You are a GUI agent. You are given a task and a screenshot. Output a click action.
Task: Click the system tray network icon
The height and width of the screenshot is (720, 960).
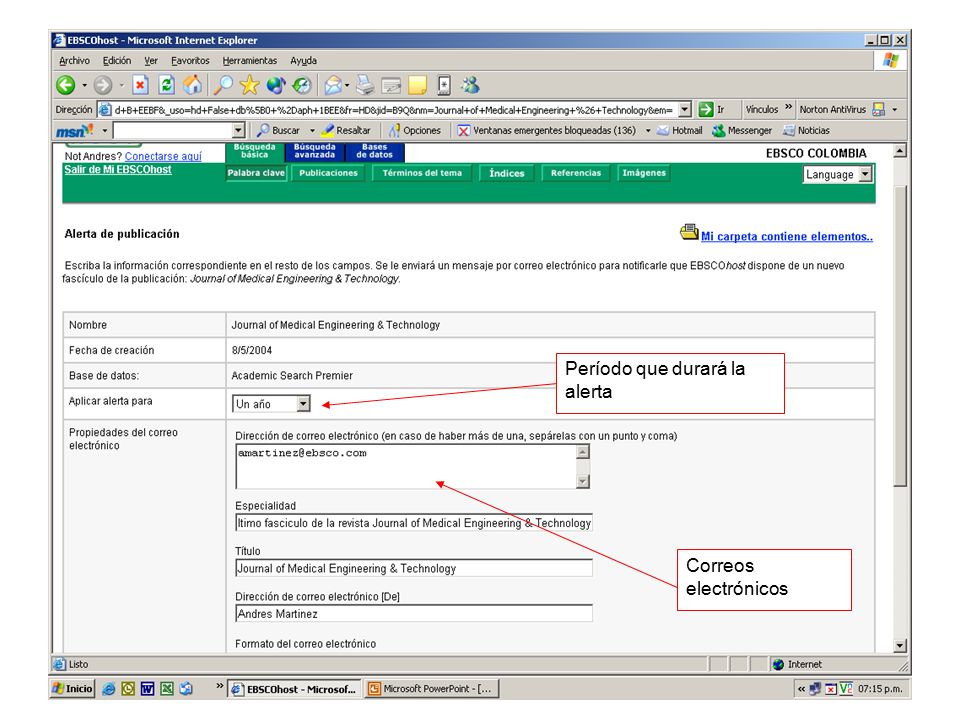815,689
